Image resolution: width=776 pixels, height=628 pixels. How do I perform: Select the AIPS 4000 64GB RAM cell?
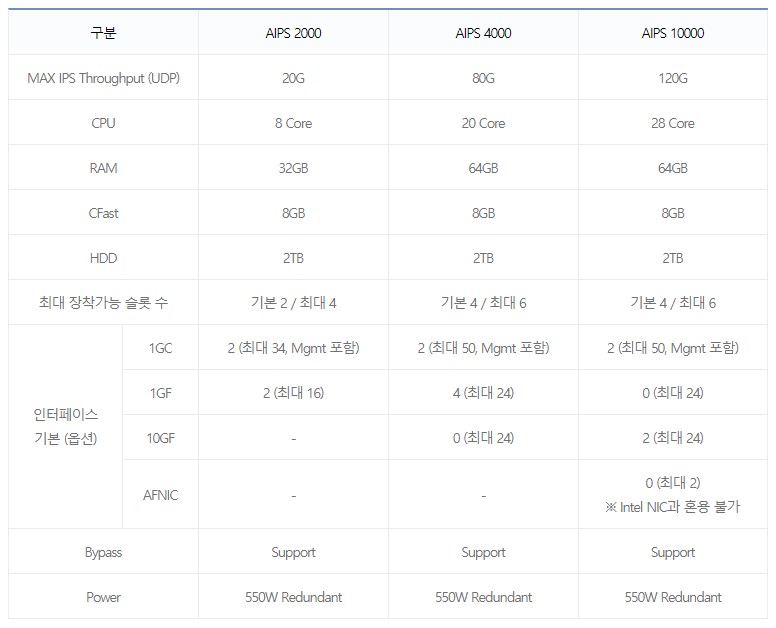point(483,168)
